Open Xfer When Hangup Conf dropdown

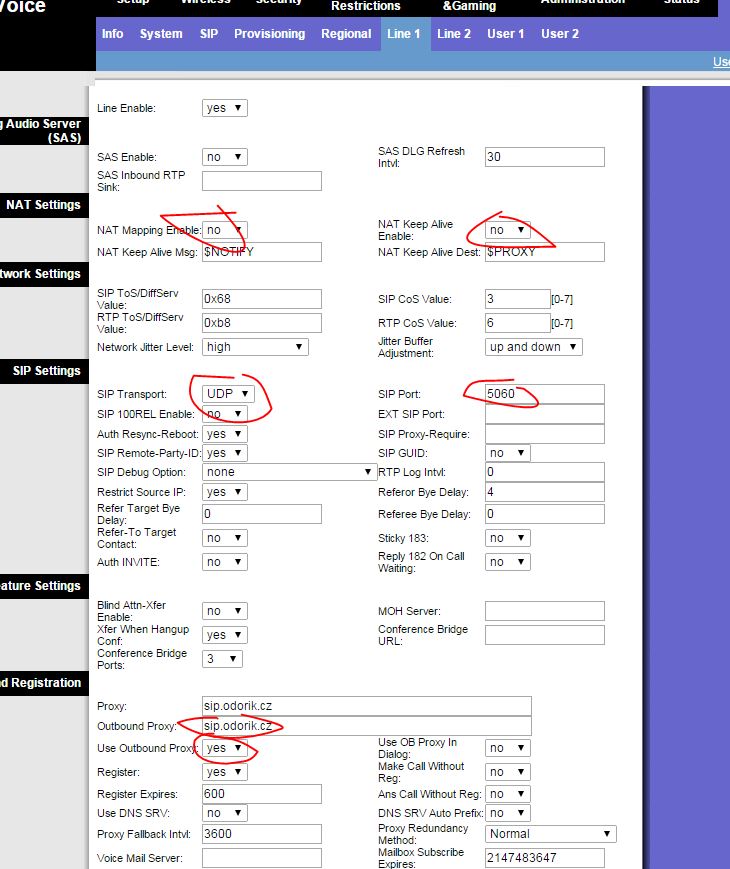click(x=224, y=635)
